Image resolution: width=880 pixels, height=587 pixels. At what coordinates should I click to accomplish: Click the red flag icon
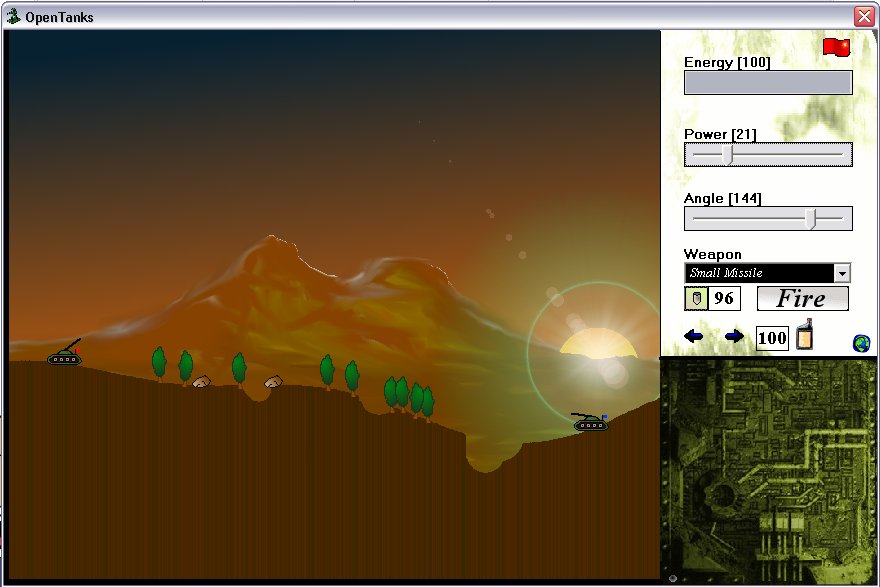pyautogui.click(x=835, y=47)
